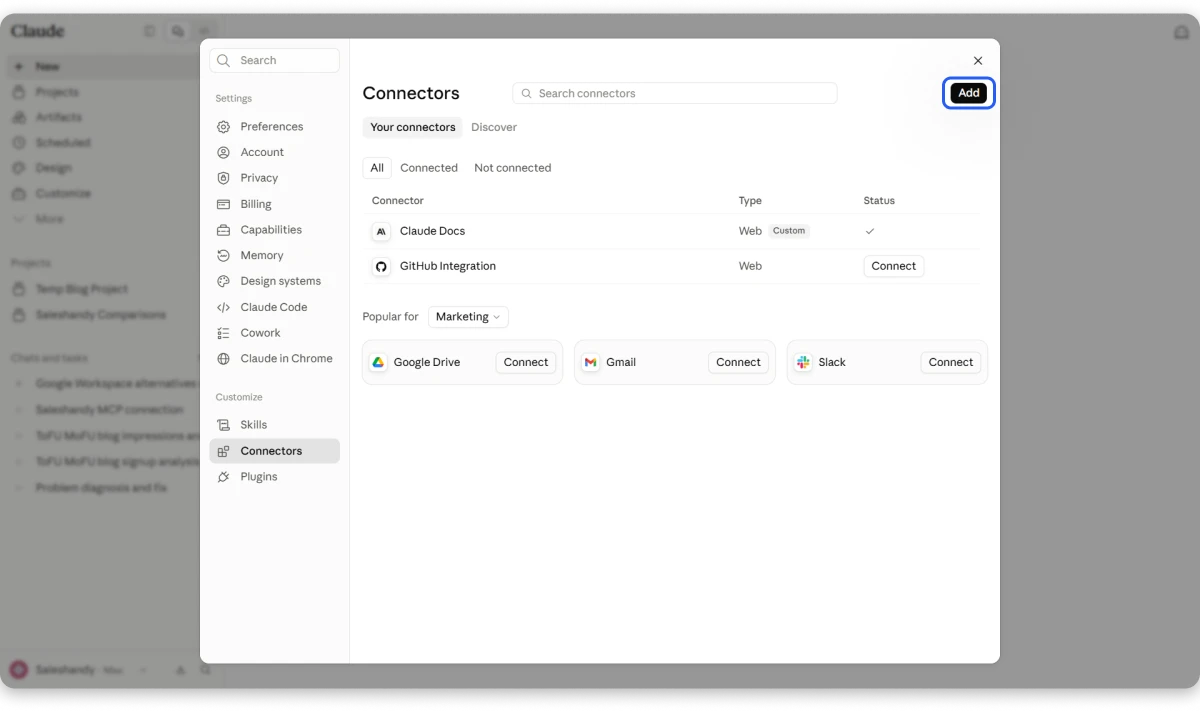Open Cowork settings via its icon

pyautogui.click(x=223, y=333)
